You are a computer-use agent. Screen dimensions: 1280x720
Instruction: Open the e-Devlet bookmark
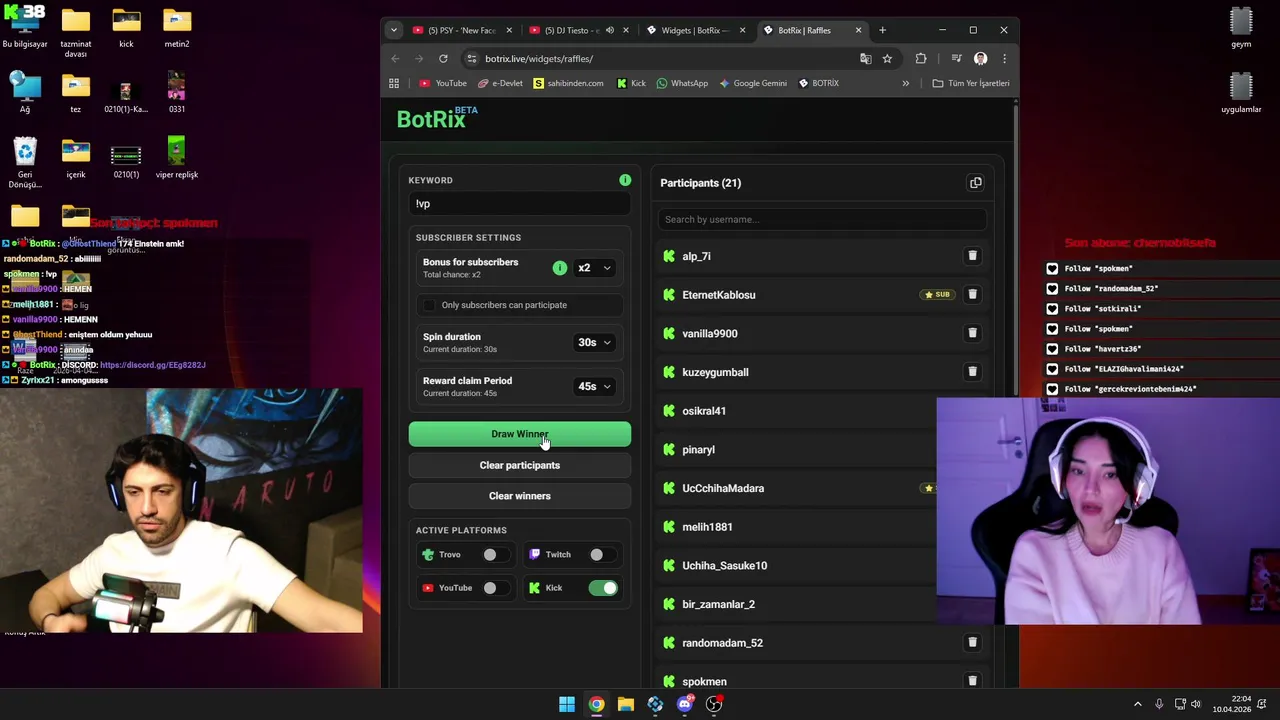coord(500,83)
